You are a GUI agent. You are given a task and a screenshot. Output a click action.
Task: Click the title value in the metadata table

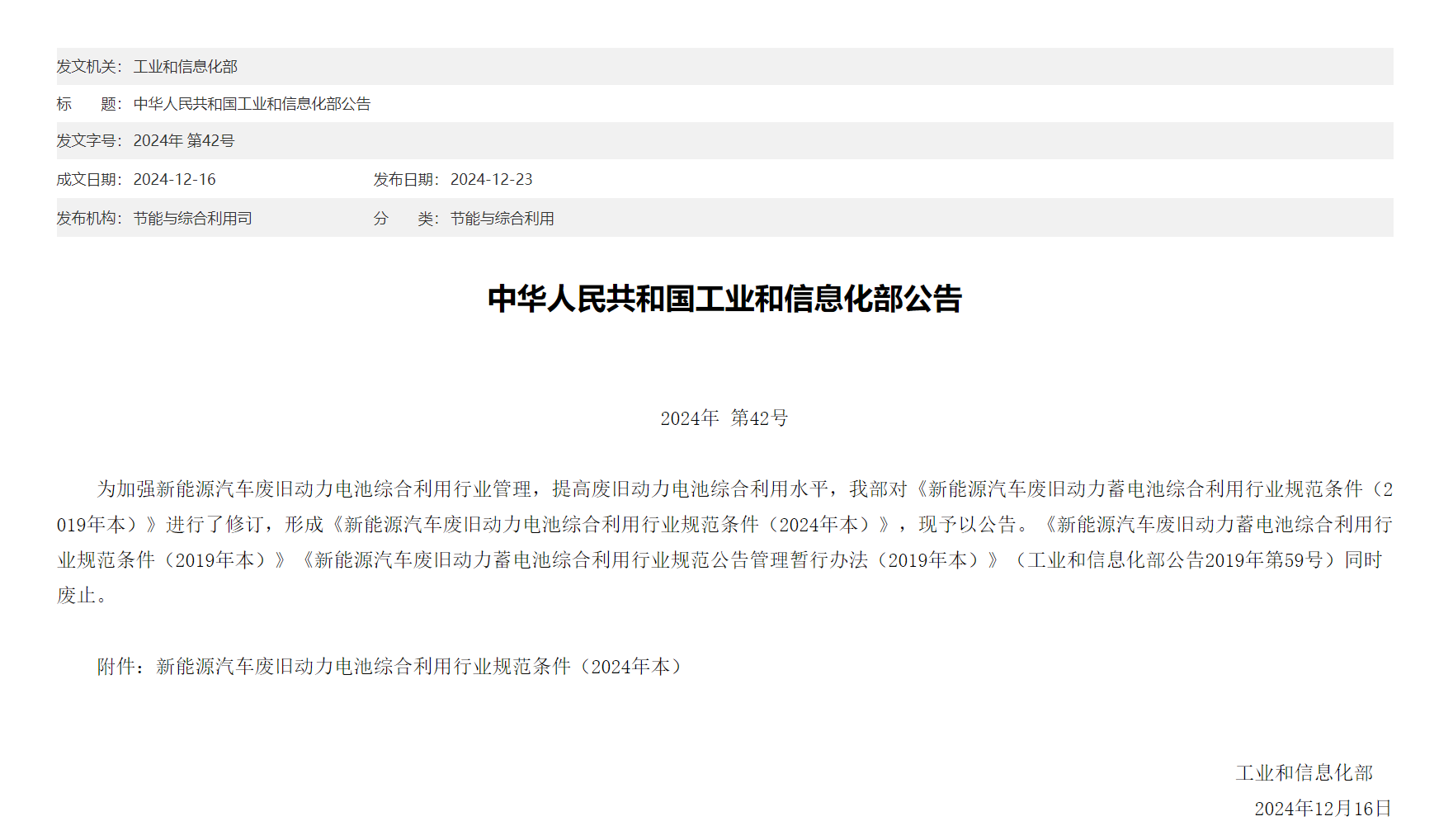coord(252,104)
